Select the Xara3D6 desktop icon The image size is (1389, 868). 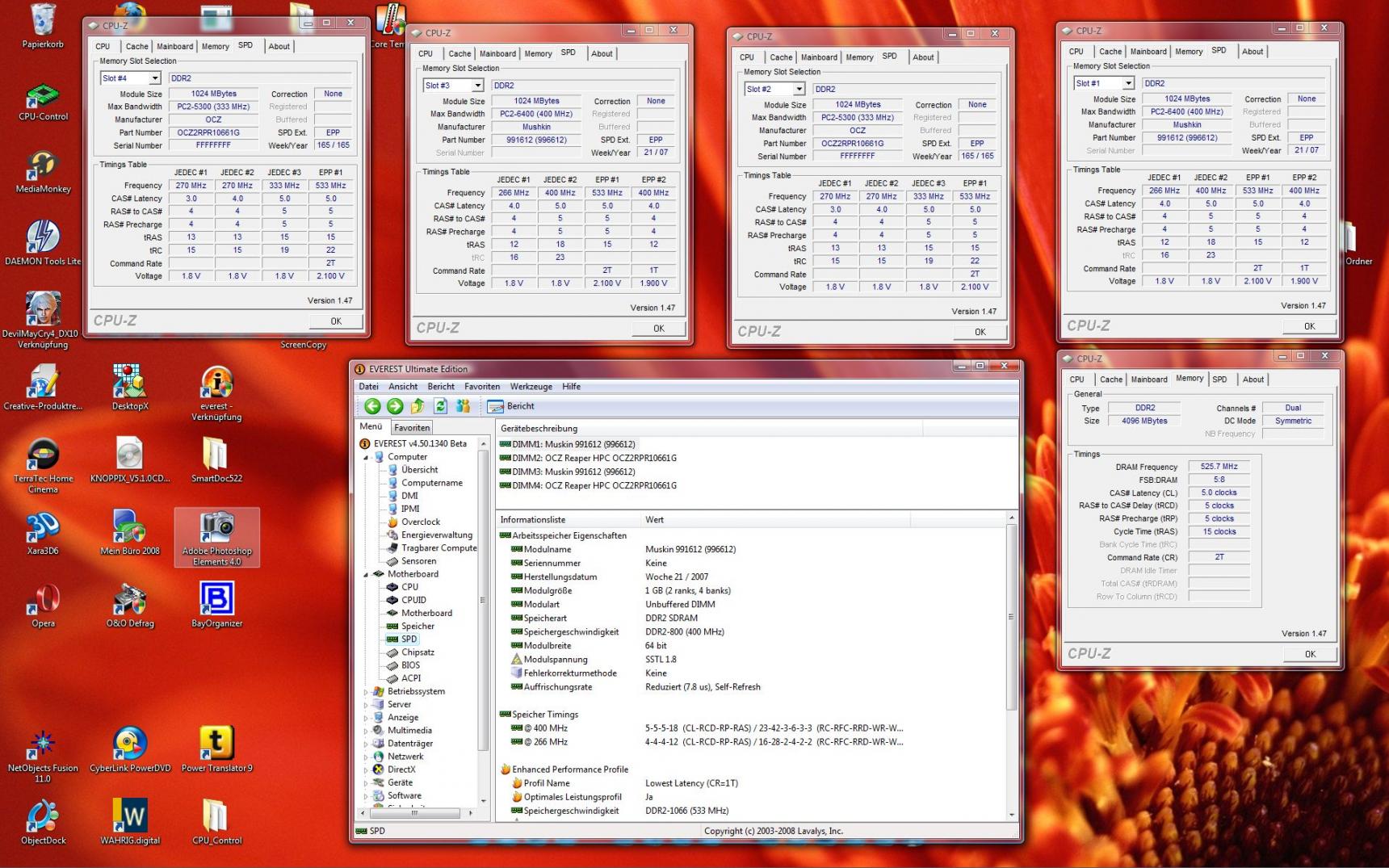(43, 533)
